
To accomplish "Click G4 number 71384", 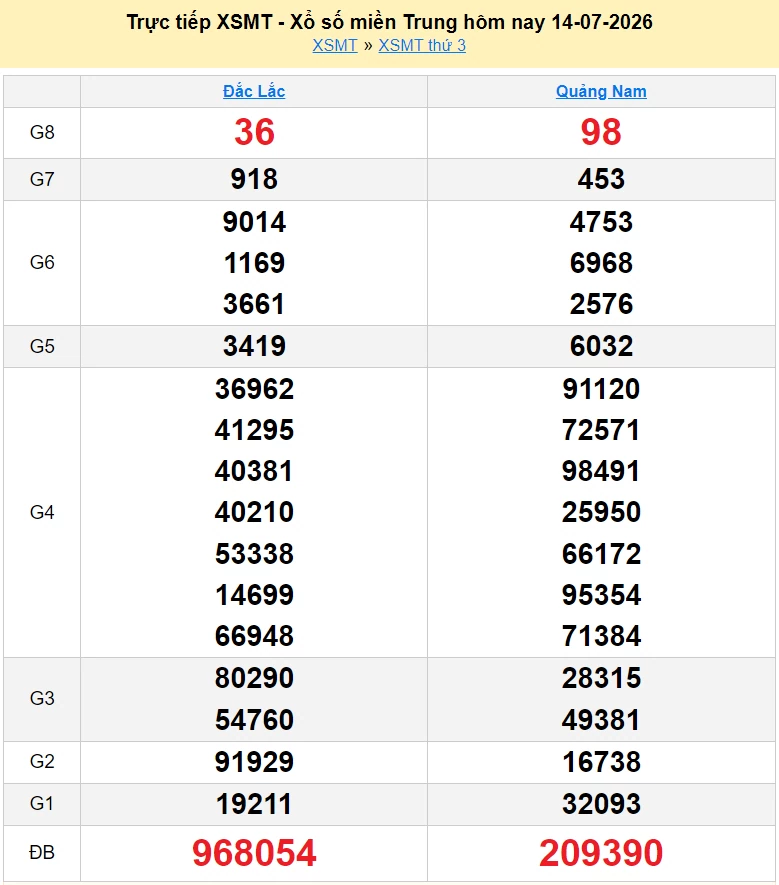I will pos(601,636).
